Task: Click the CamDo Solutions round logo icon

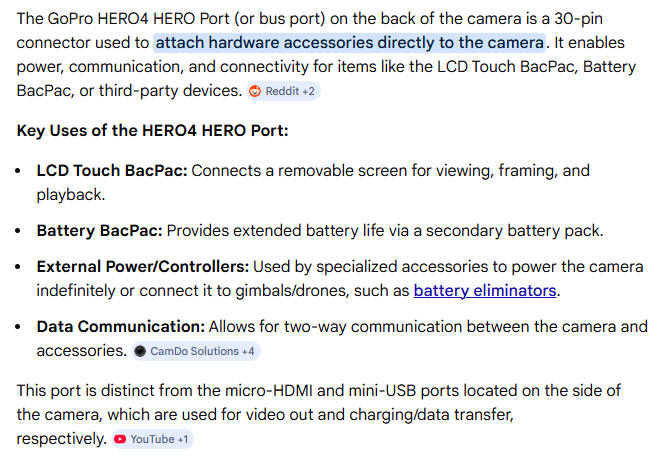Action: 140,351
